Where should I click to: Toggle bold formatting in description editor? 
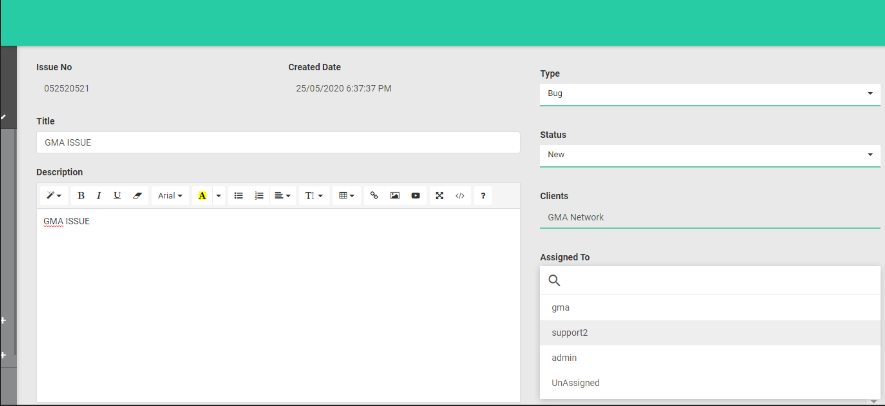pos(81,196)
